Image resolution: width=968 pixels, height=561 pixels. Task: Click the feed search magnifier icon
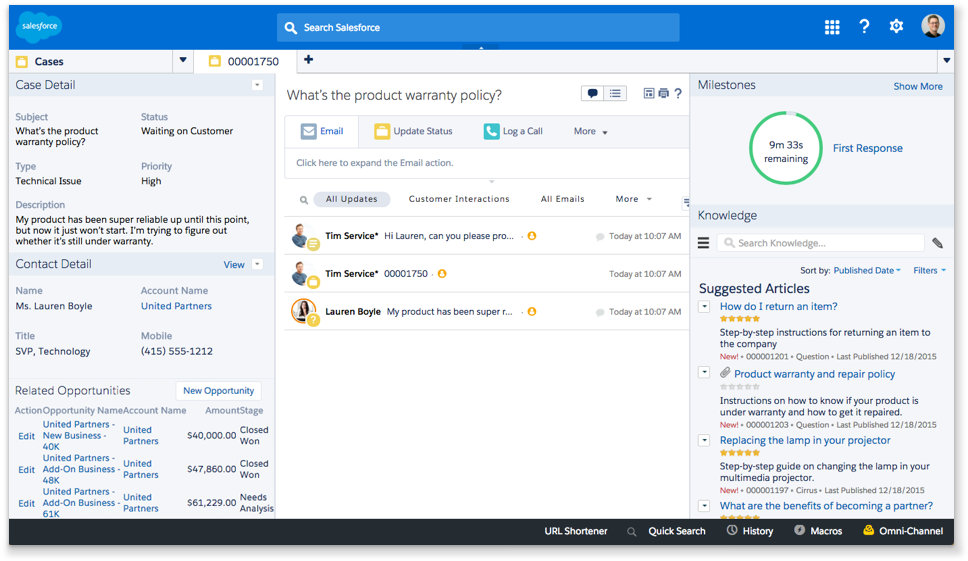click(304, 200)
